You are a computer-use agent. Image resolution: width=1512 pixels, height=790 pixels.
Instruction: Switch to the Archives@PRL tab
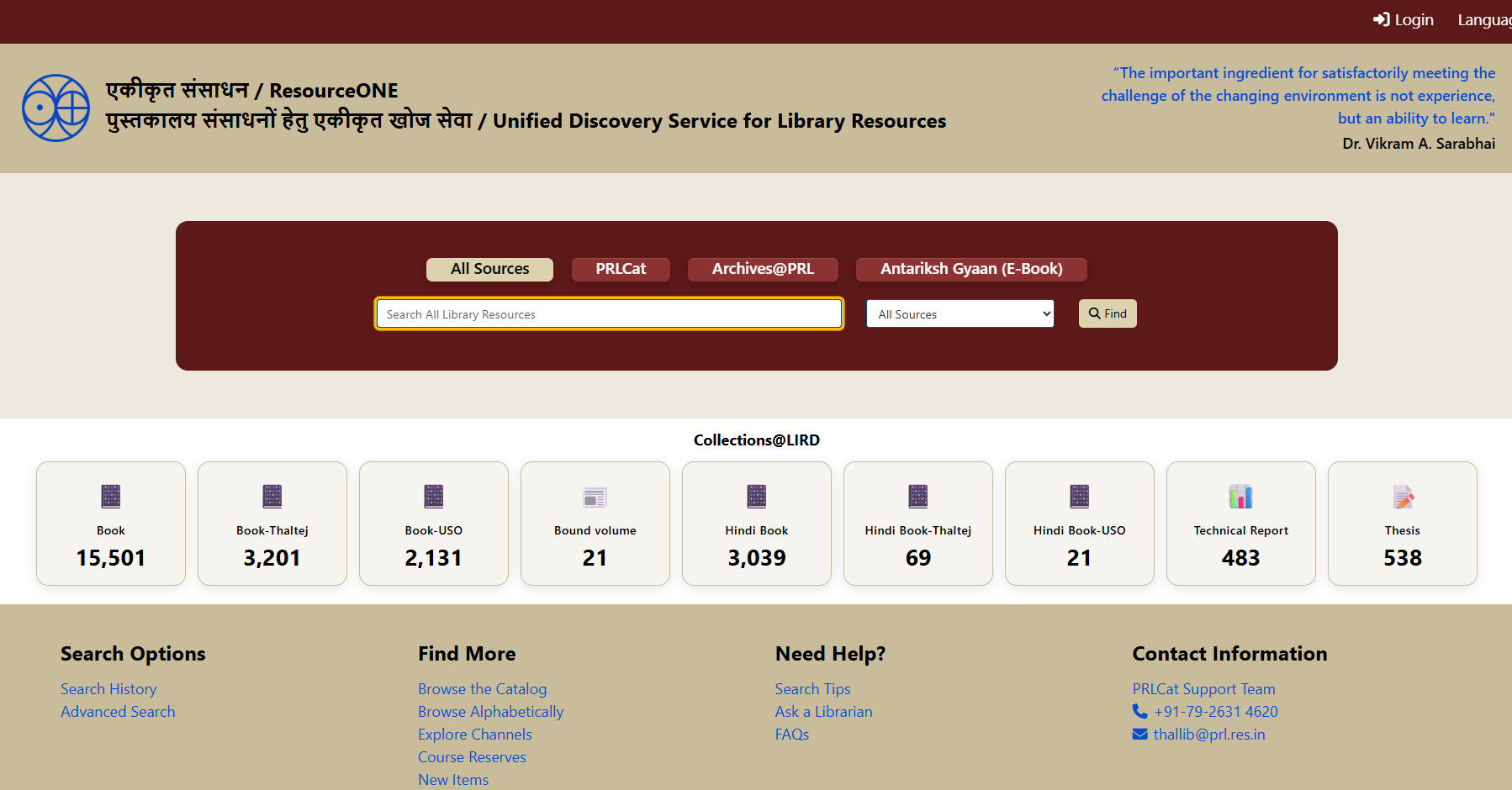(763, 269)
